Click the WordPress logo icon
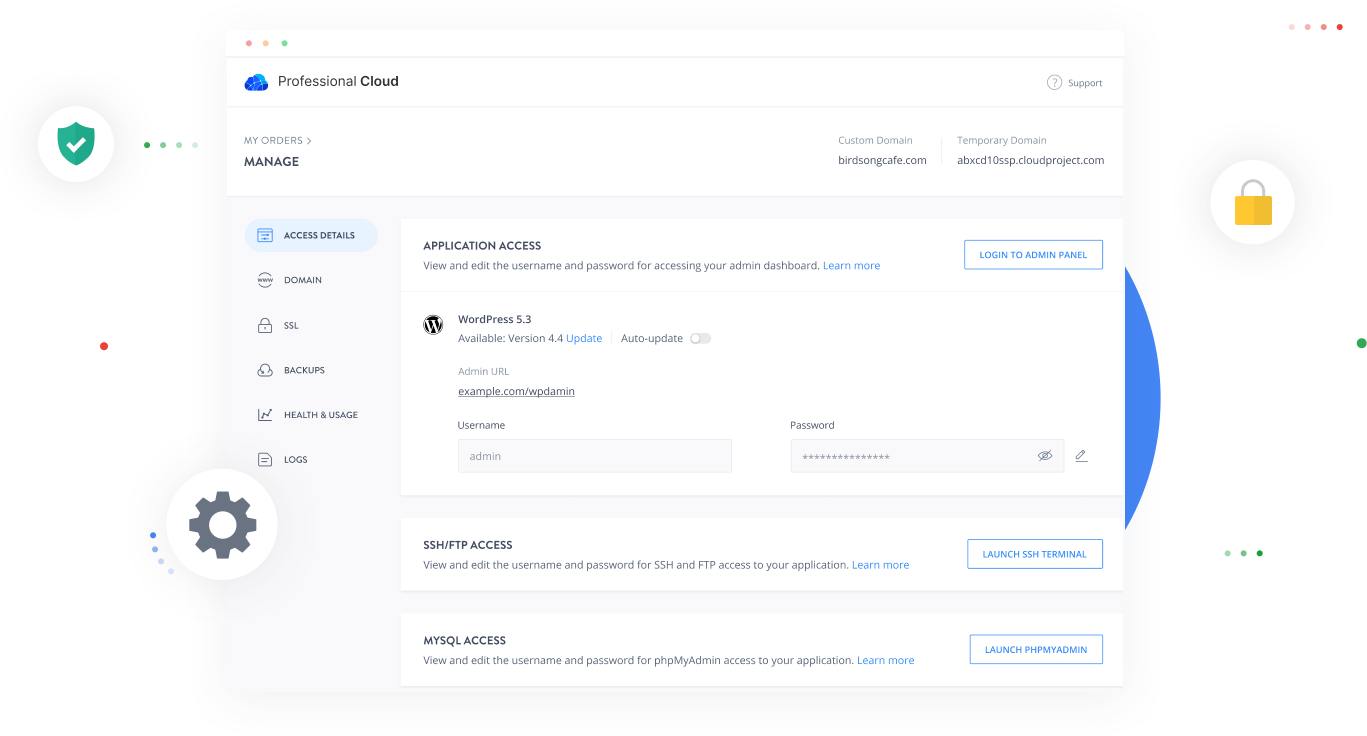This screenshot has width=1367, height=736. (433, 325)
